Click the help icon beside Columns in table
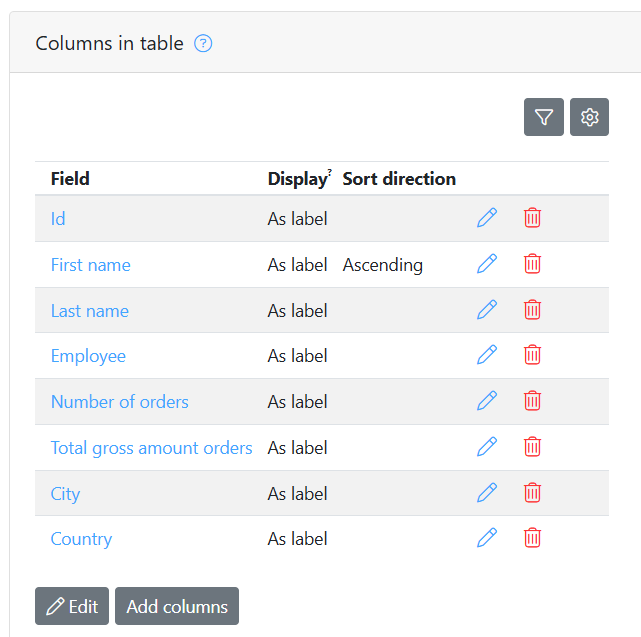 pos(203,43)
